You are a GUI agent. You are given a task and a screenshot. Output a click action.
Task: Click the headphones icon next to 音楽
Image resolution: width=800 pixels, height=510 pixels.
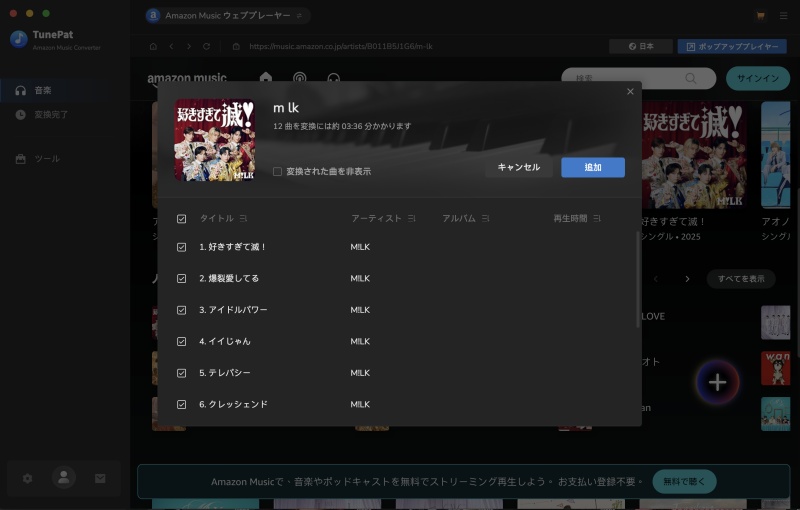20,90
